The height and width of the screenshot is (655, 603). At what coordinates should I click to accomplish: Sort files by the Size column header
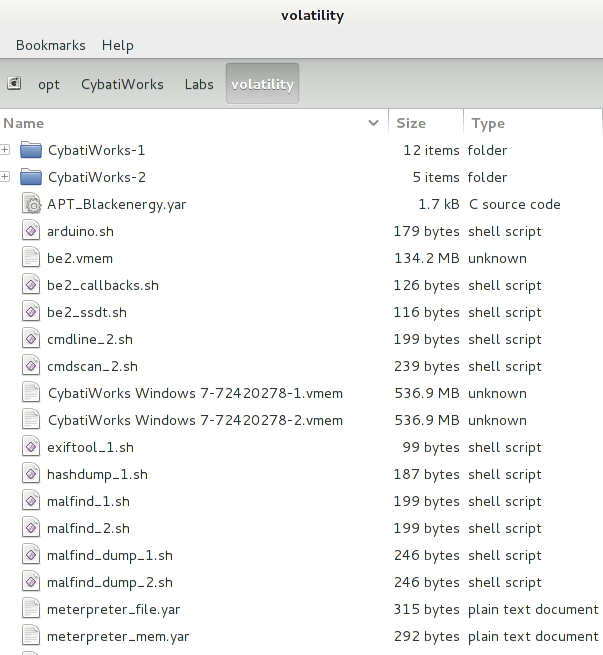click(x=426, y=123)
